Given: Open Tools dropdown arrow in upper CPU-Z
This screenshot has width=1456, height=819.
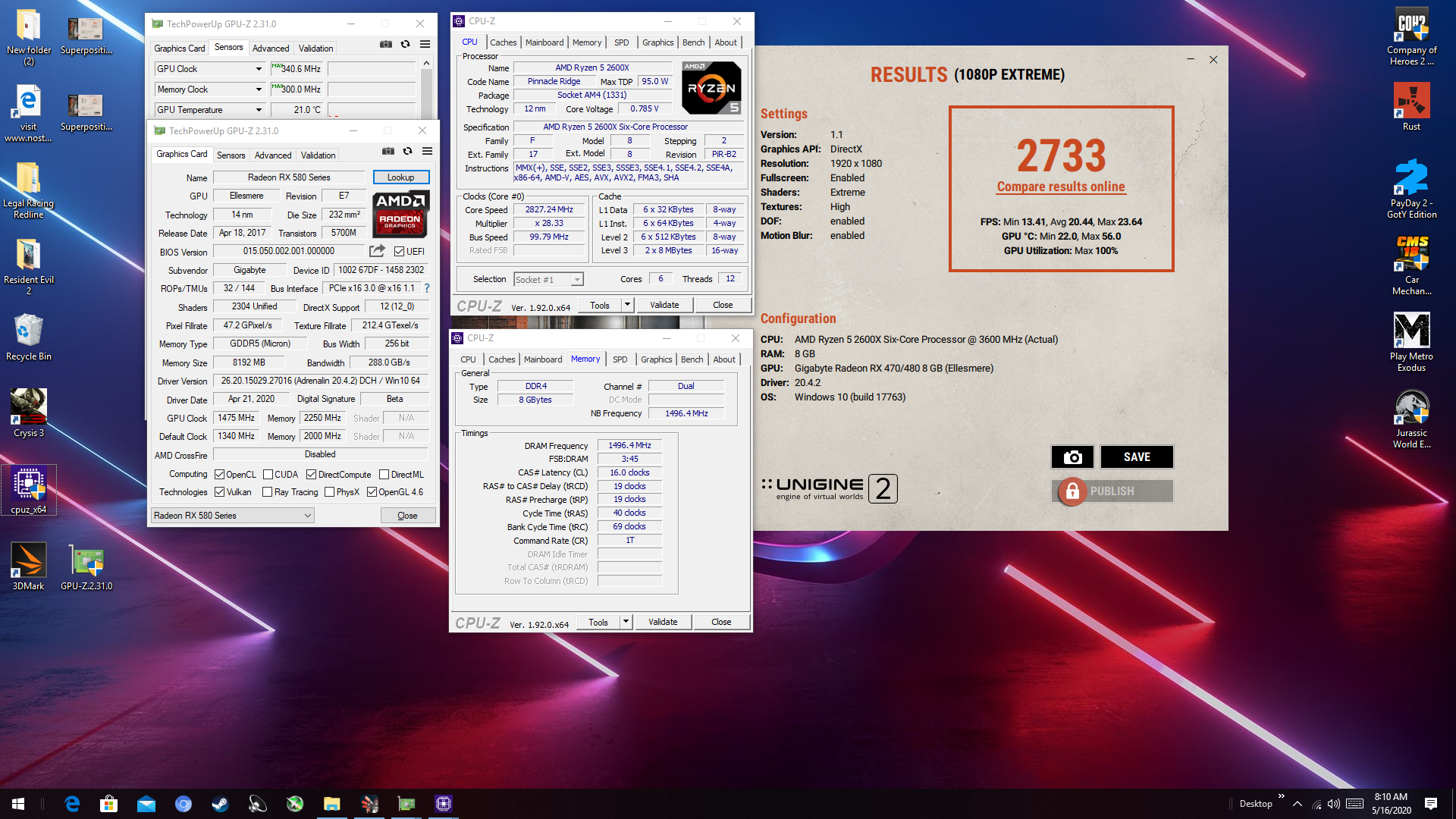Looking at the screenshot, I should [627, 305].
